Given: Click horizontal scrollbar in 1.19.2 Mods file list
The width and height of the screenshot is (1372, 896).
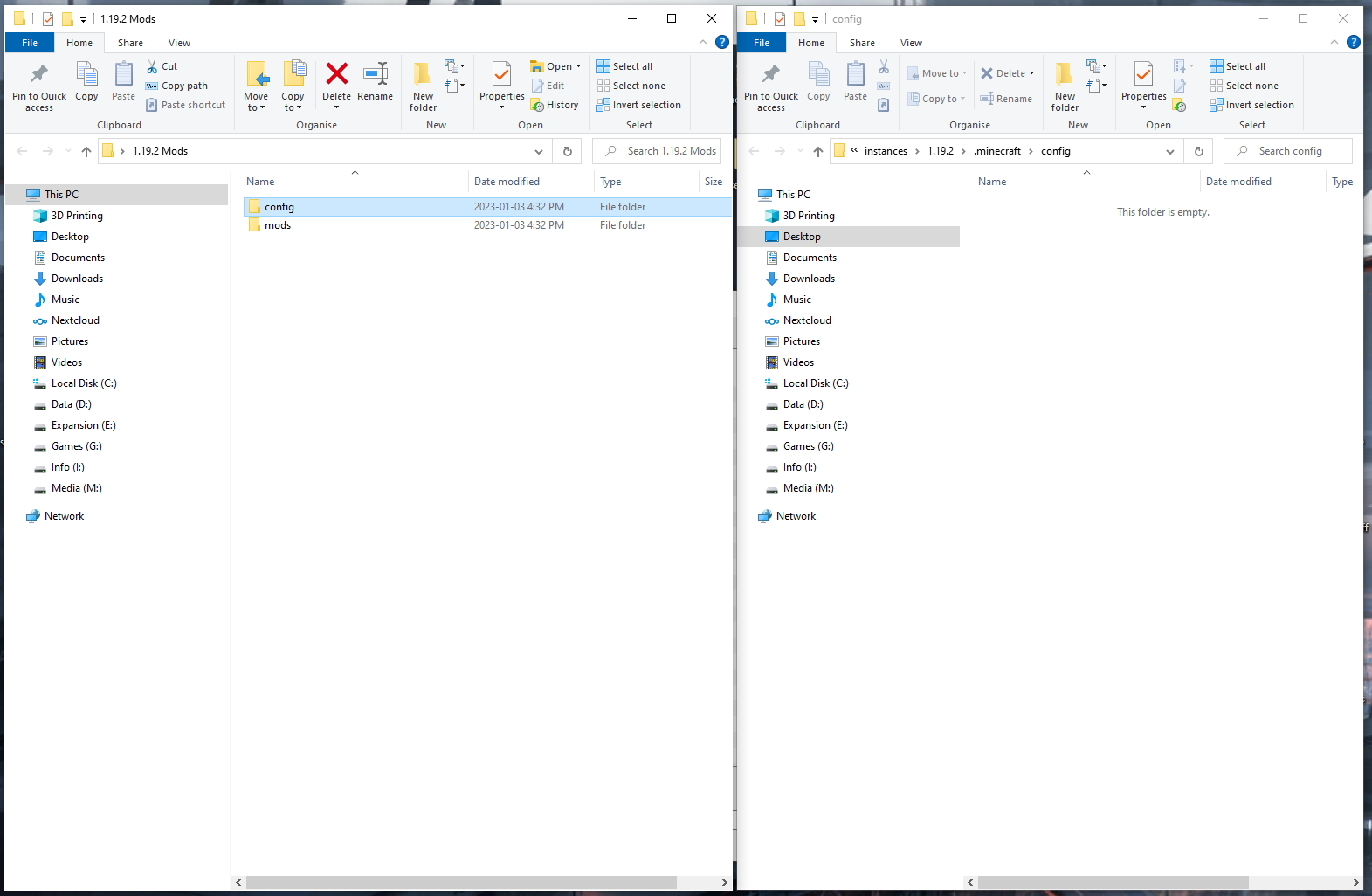Looking at the screenshot, I should click(461, 883).
